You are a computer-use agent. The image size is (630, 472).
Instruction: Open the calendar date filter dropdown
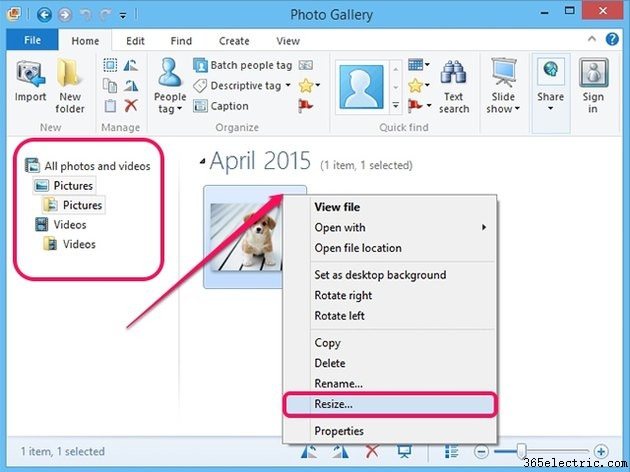pos(418,64)
